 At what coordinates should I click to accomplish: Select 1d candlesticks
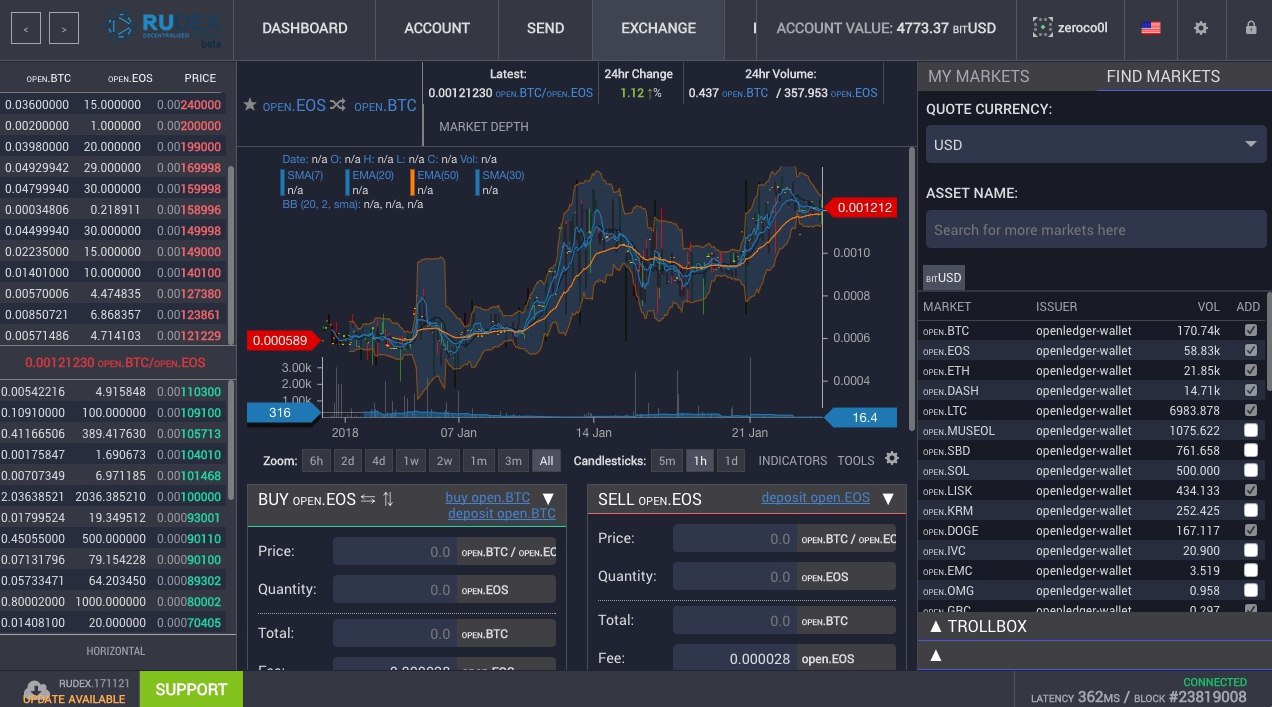[732, 461]
